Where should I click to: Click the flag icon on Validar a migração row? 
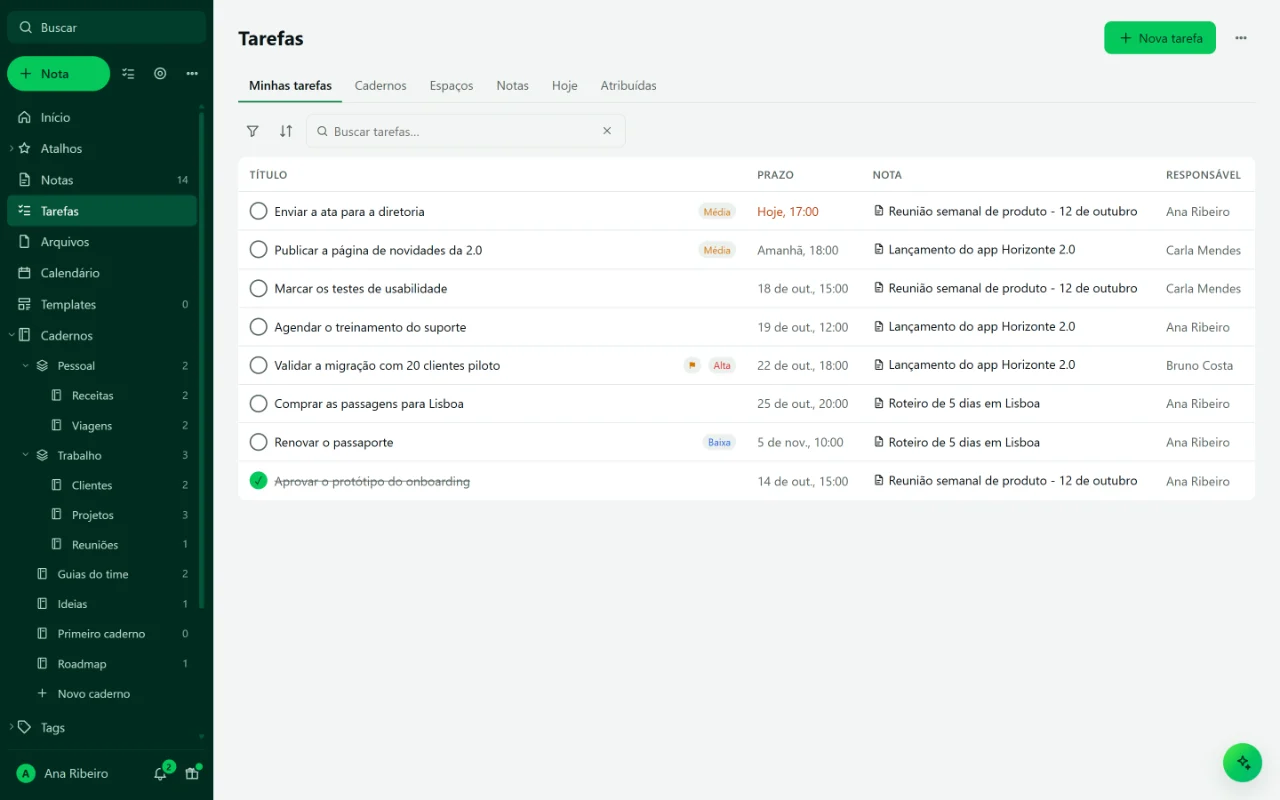pyautogui.click(x=692, y=366)
